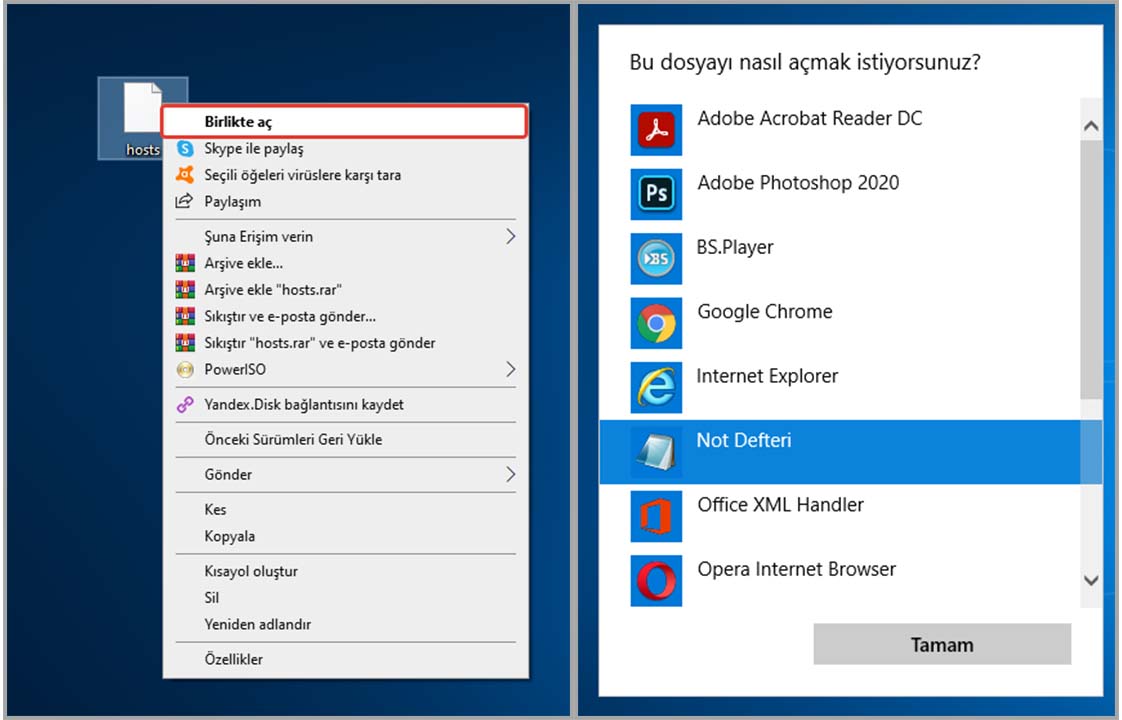
Task: Select the Adobe Acrobat Reader DC icon
Action: [656, 130]
